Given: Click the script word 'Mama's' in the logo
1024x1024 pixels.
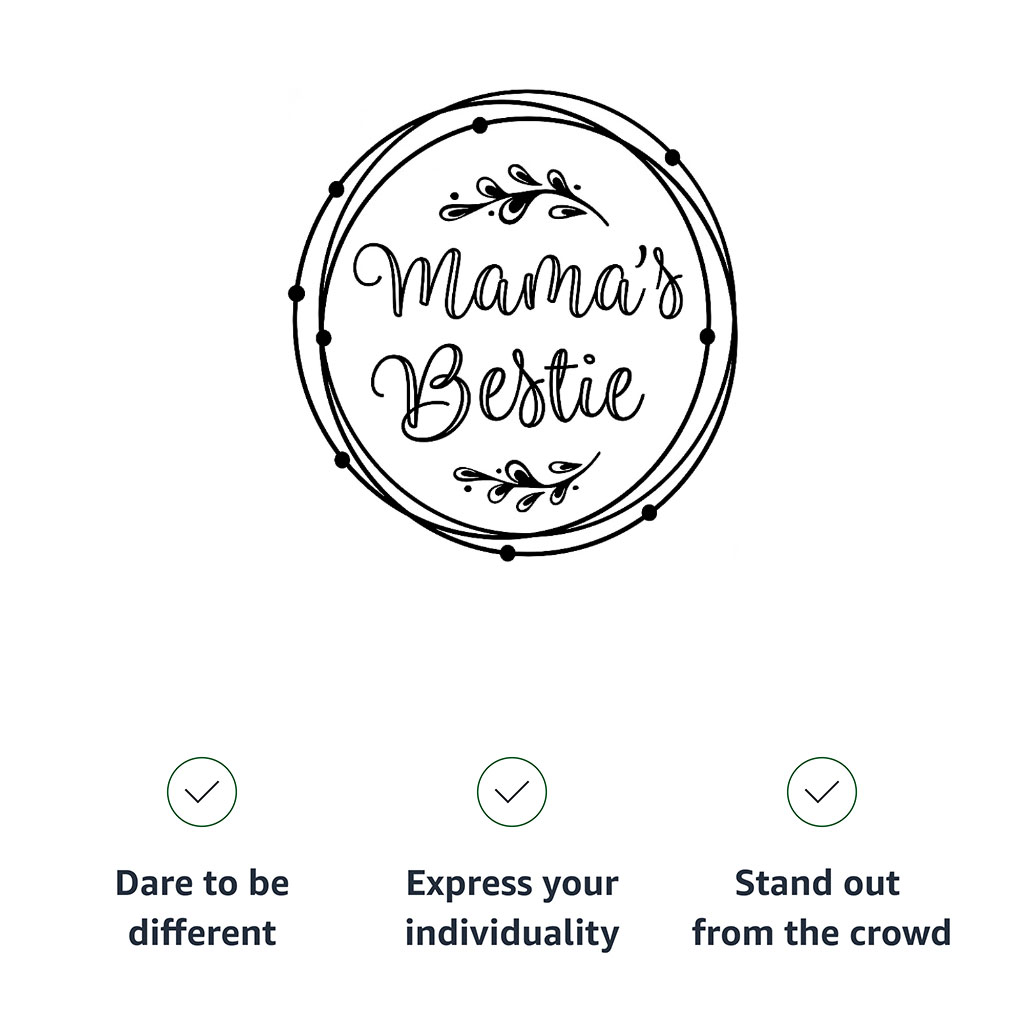Looking at the screenshot, I should pyautogui.click(x=520, y=283).
